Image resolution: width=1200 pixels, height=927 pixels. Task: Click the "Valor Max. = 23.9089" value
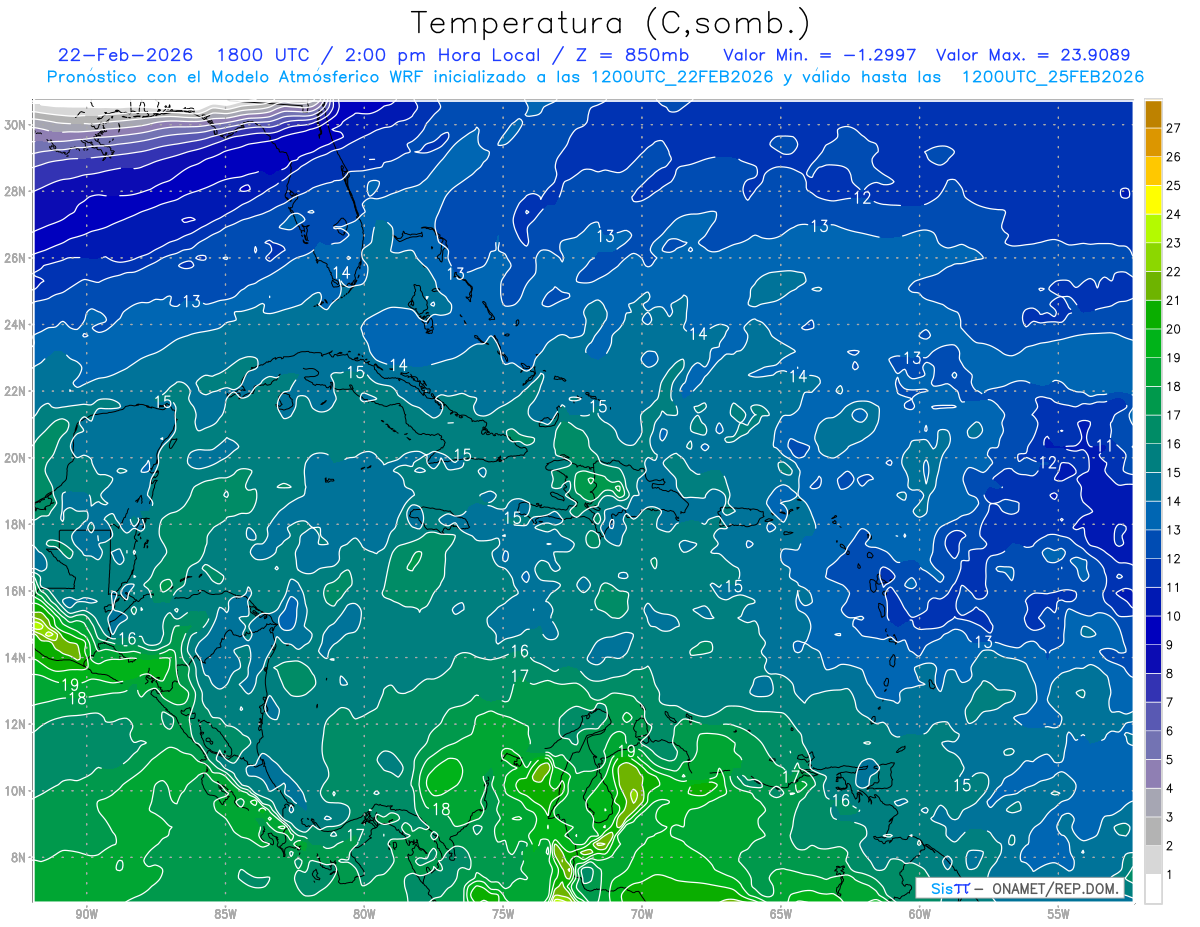tap(1033, 55)
